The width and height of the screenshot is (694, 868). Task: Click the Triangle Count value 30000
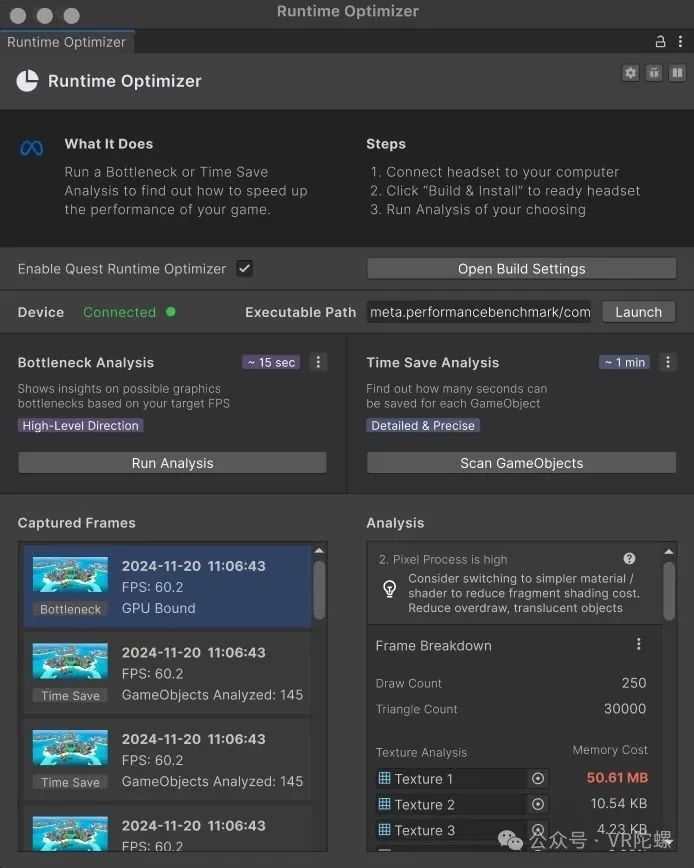coord(625,709)
